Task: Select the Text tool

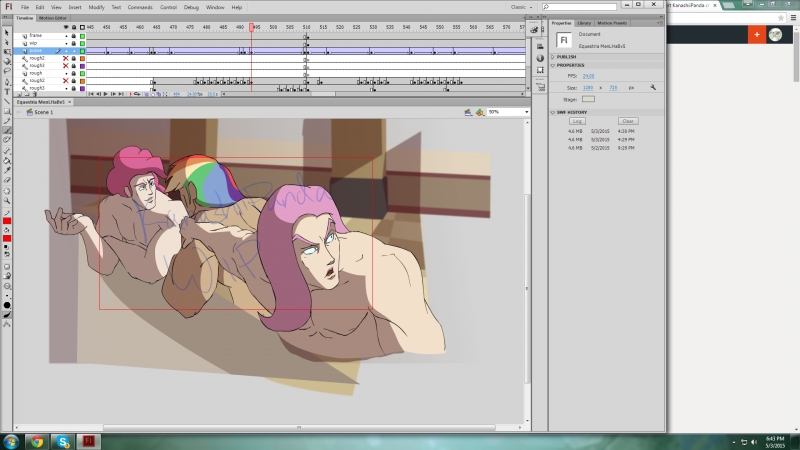Action: coord(7,91)
